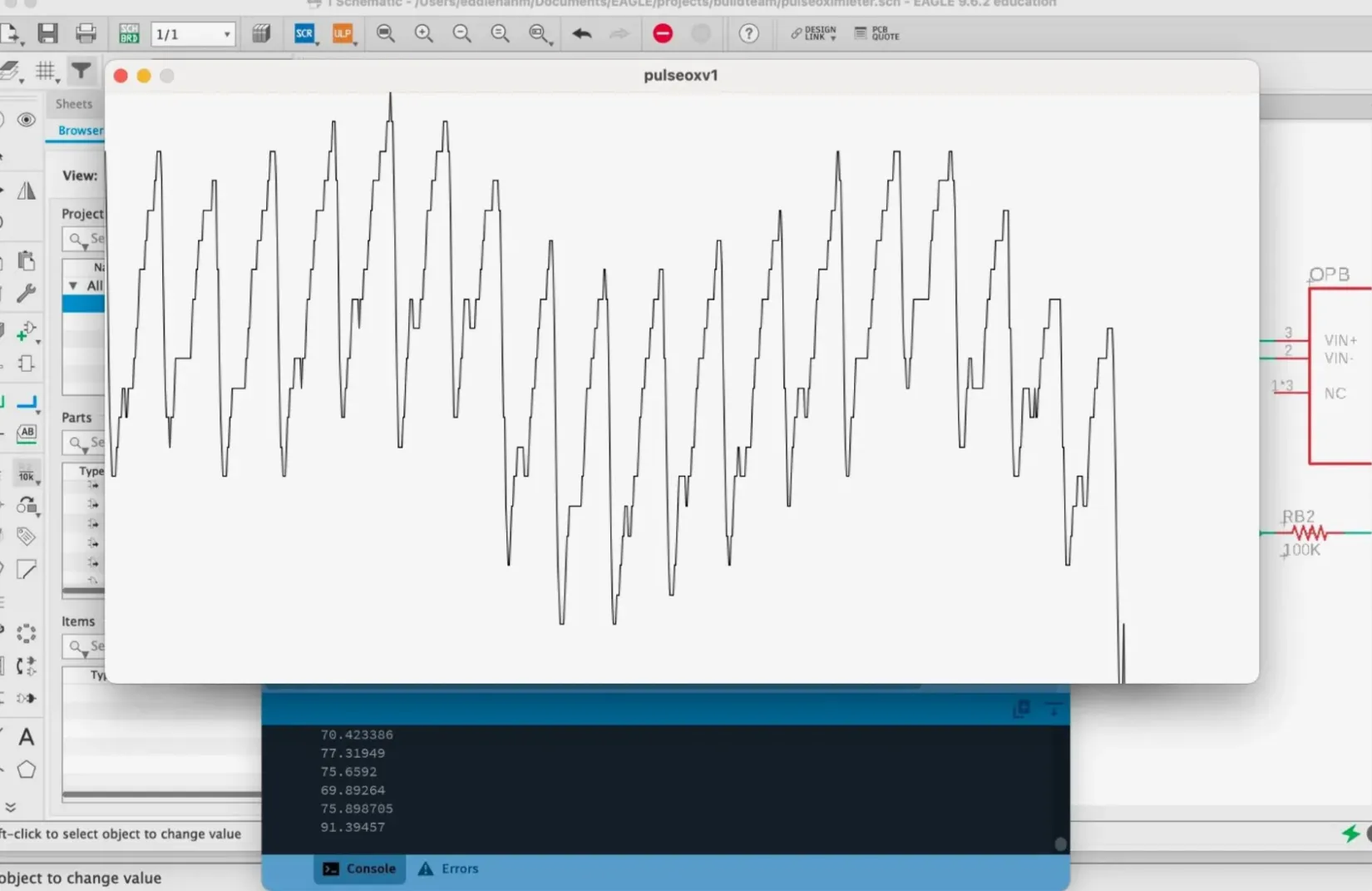
Task: Select the AB Label tool
Action: click(27, 433)
